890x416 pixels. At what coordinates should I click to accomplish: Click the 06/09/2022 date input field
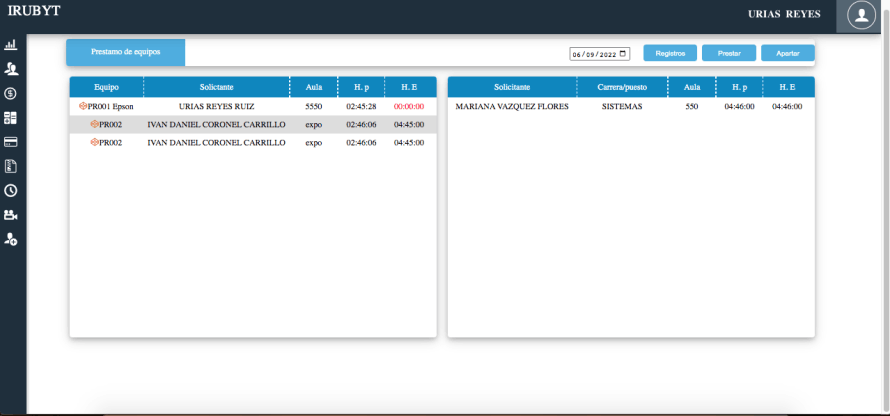pyautogui.click(x=594, y=54)
